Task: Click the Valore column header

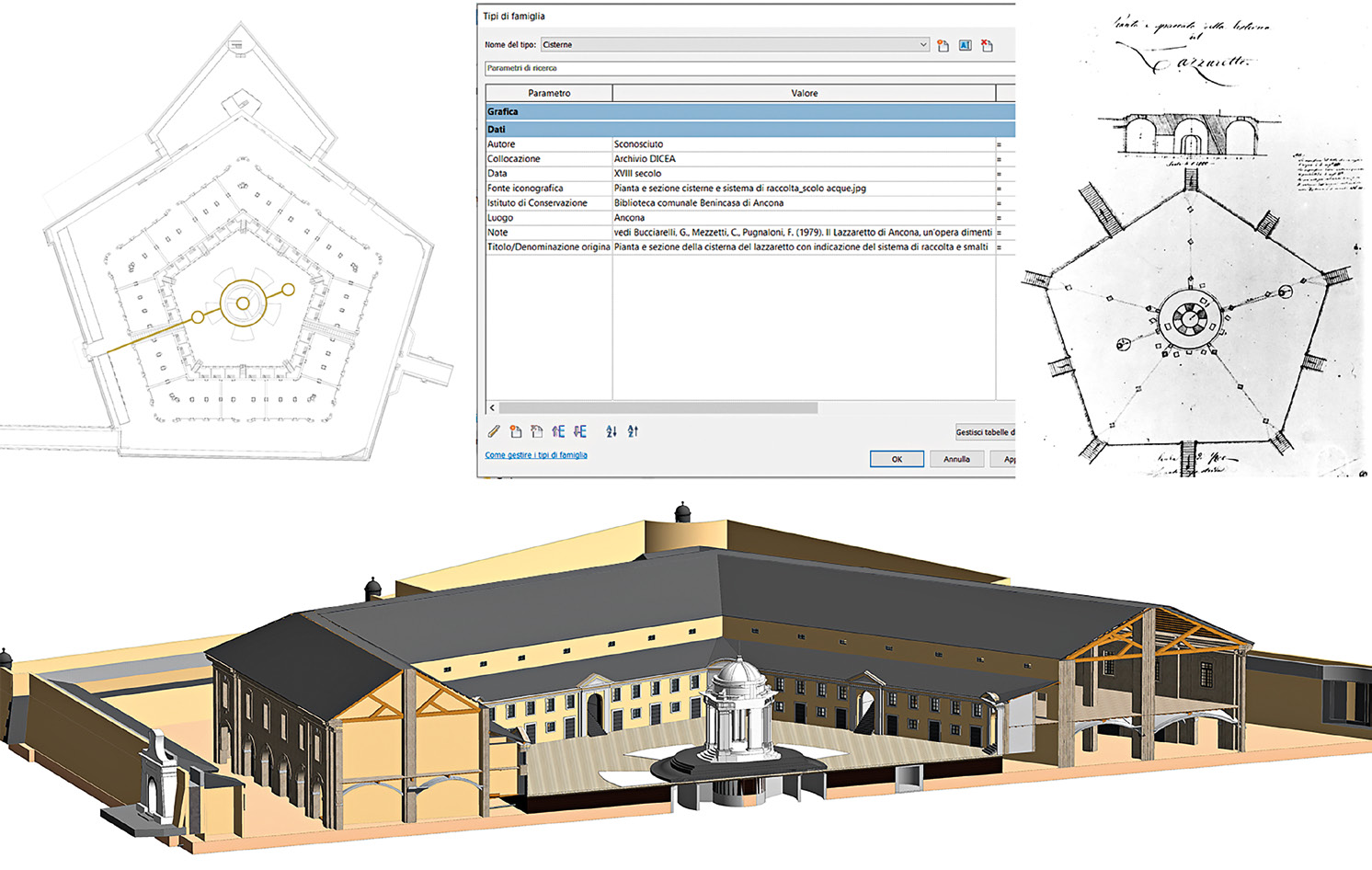Action: pos(804,93)
